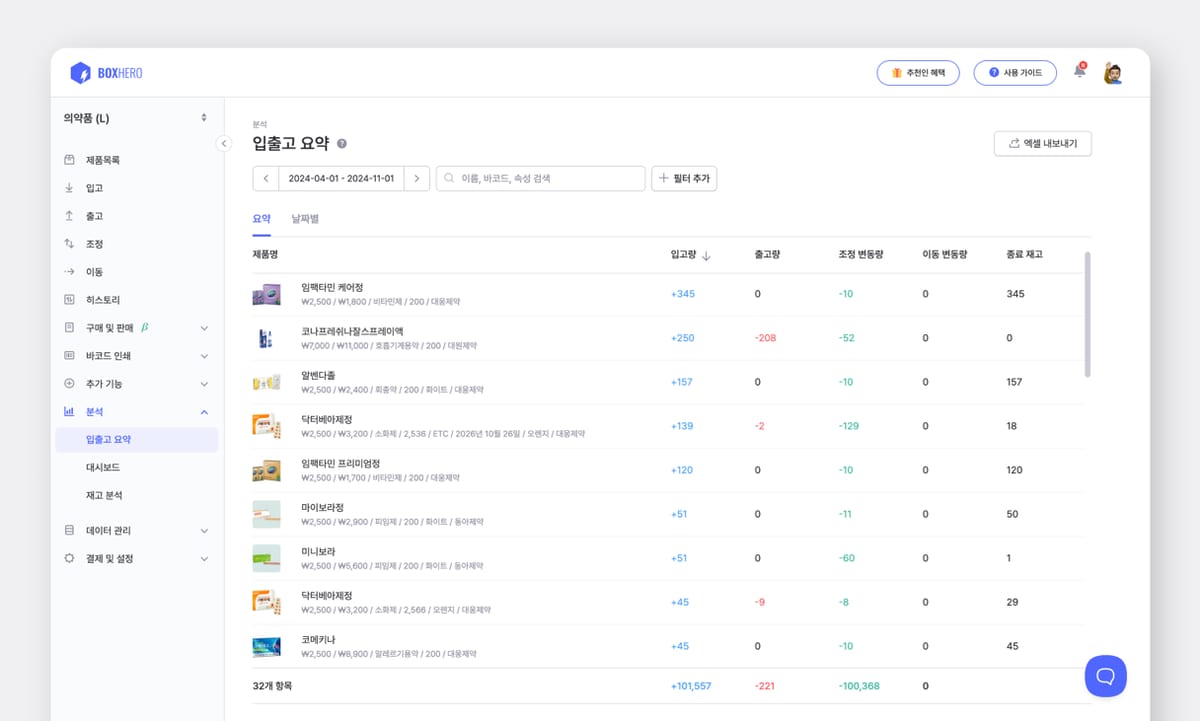1200x721 pixels.
Task: Open date range 2024-04-01 - 2024-11-01 picker
Action: (341, 178)
